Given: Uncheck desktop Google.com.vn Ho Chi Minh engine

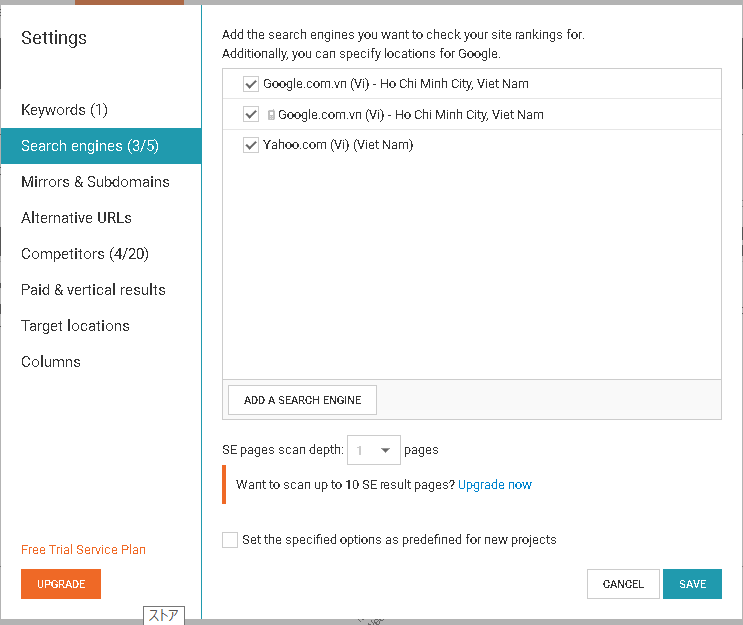Looking at the screenshot, I should (251, 84).
